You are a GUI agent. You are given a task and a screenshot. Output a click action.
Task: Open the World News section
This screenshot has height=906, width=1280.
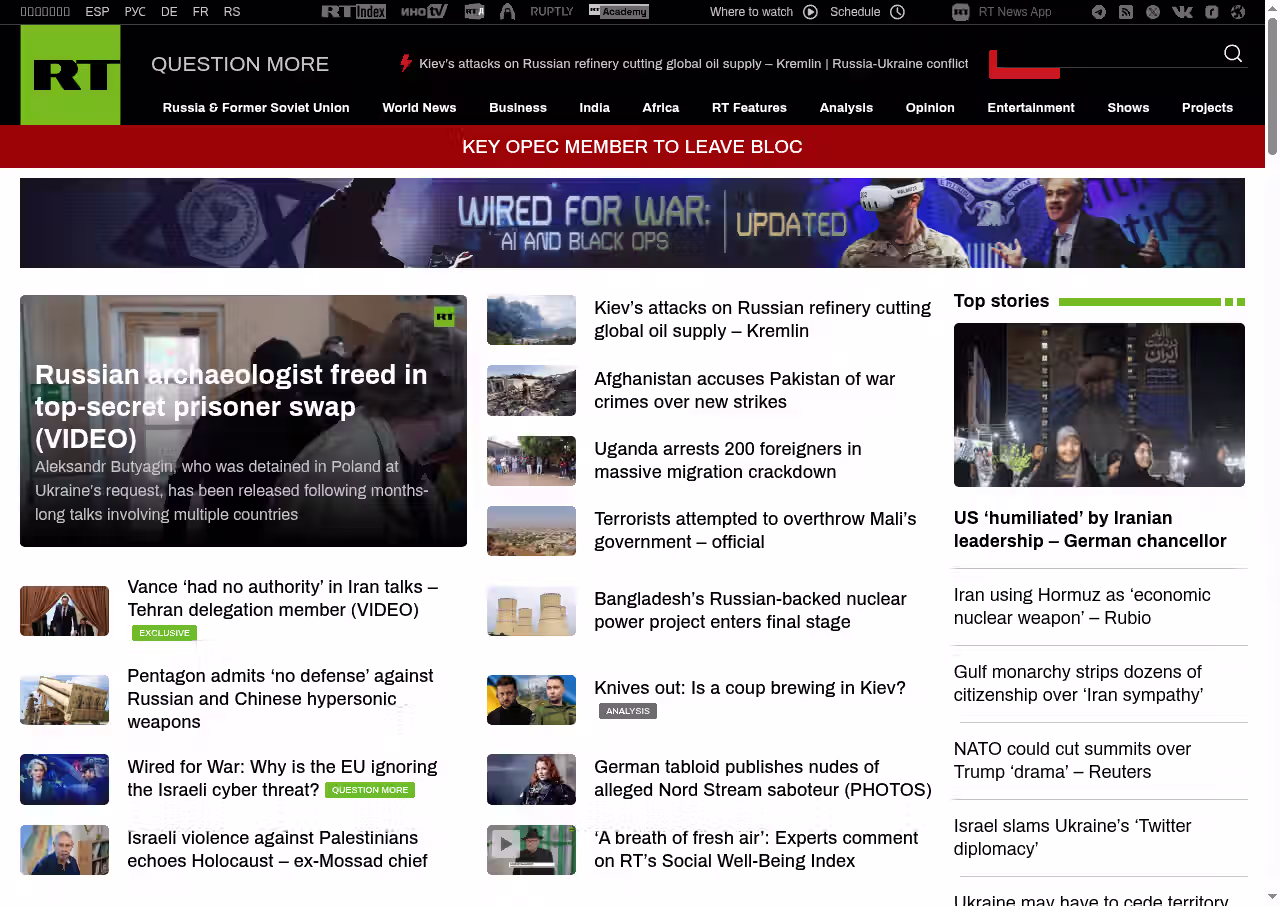pyautogui.click(x=419, y=108)
